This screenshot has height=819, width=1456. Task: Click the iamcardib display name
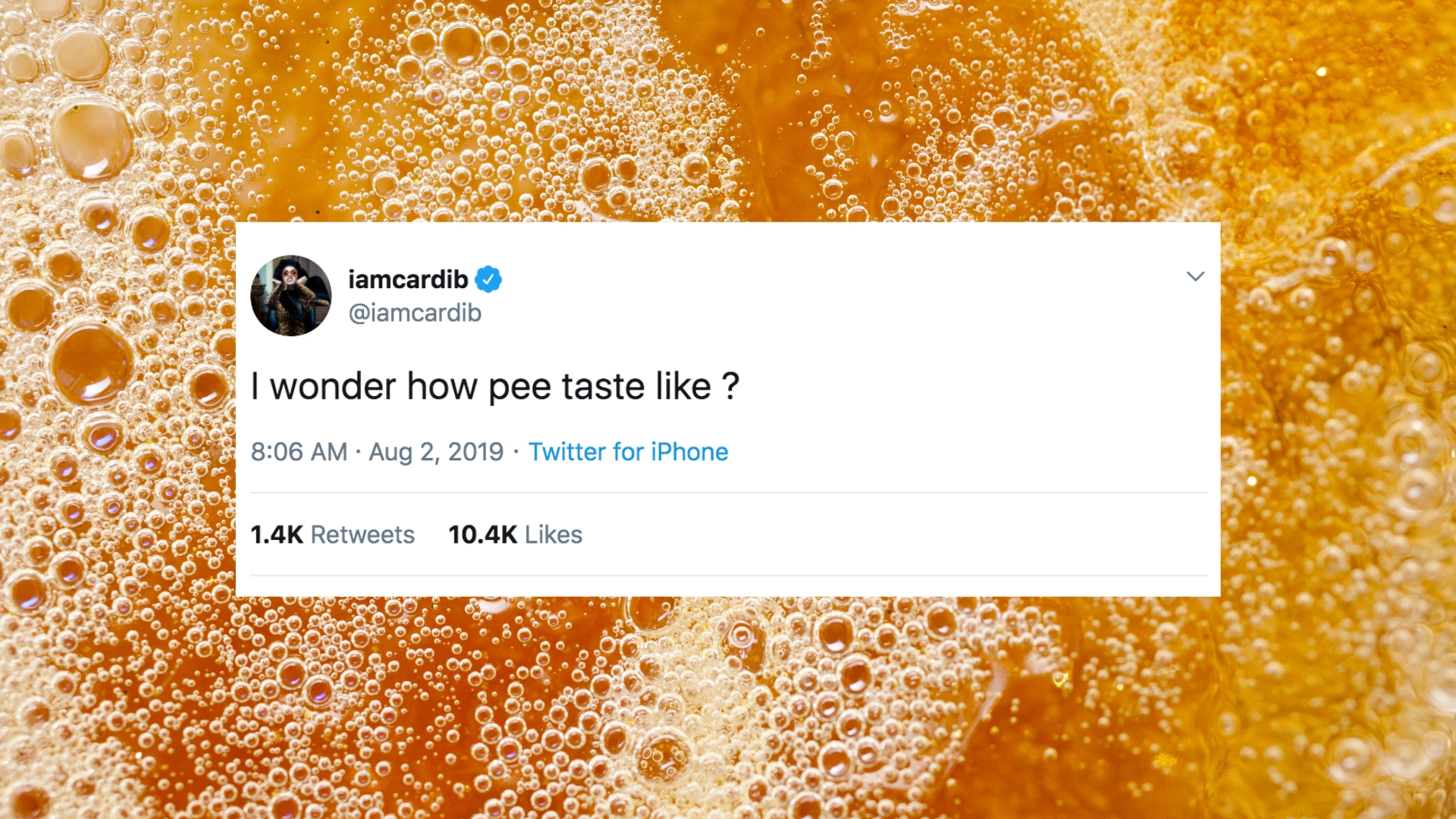(407, 279)
